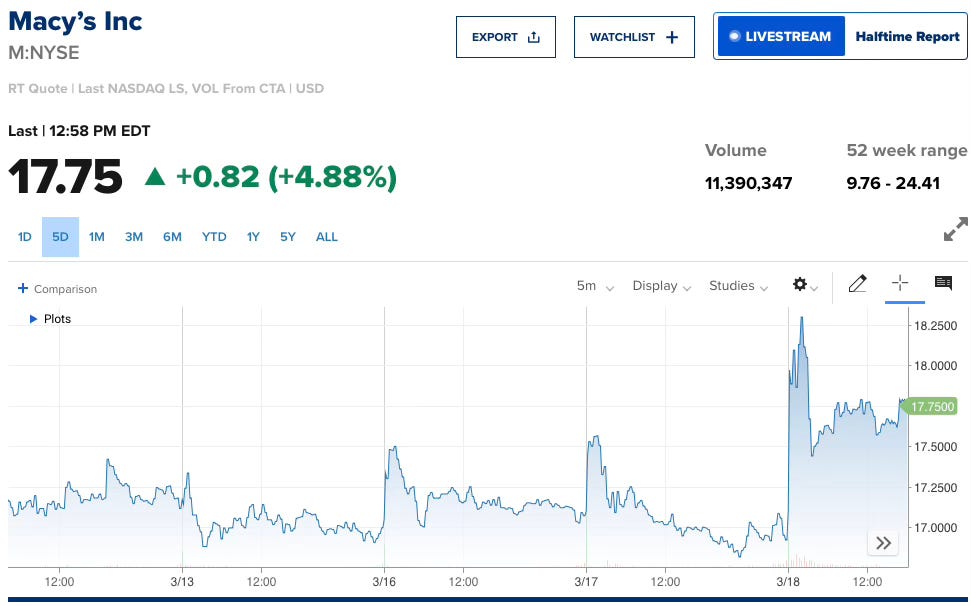Open the Livestream button
This screenshot has width=971, height=606.
(780, 37)
